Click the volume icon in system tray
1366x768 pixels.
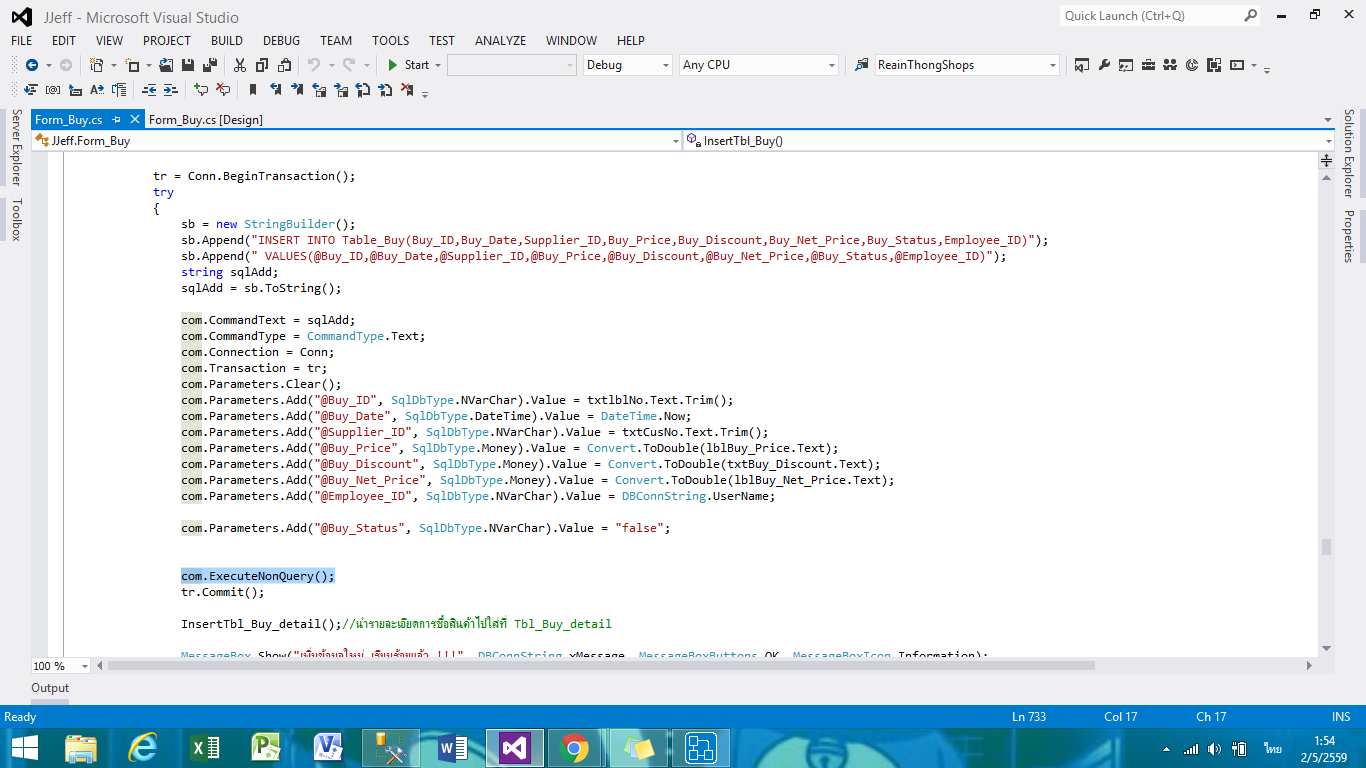click(1214, 748)
